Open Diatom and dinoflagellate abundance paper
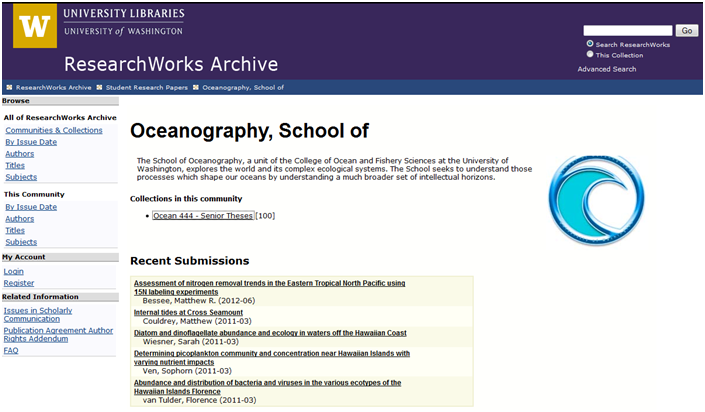 tap(270, 333)
